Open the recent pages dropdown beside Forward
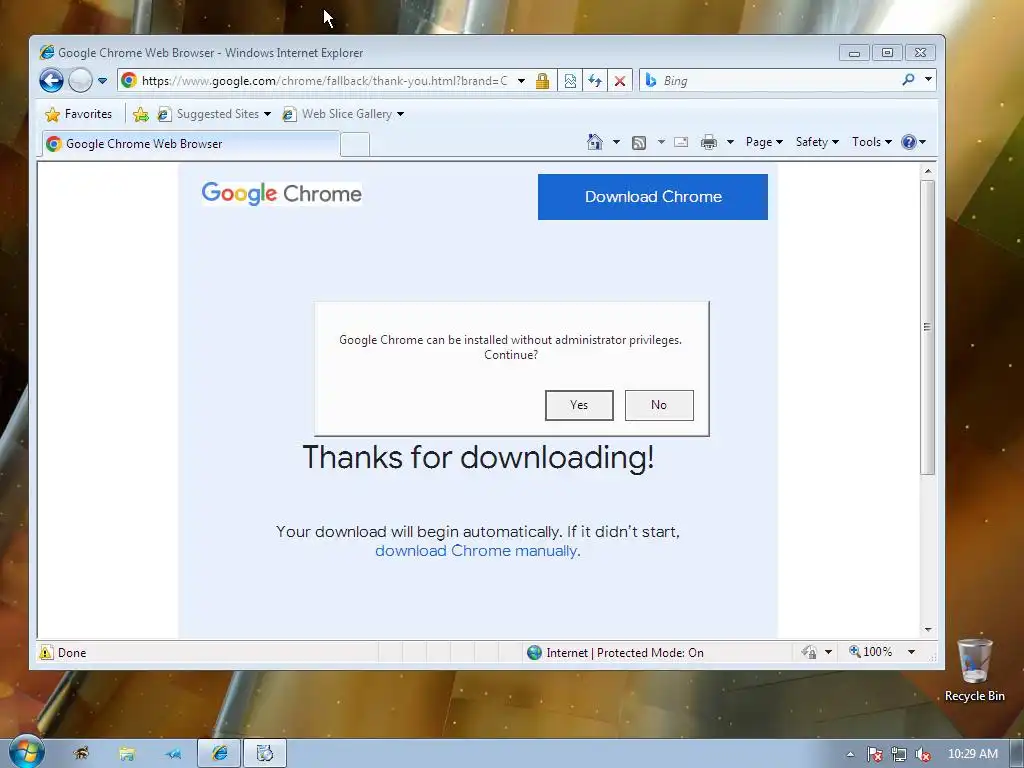The height and width of the screenshot is (768, 1024). coord(103,81)
